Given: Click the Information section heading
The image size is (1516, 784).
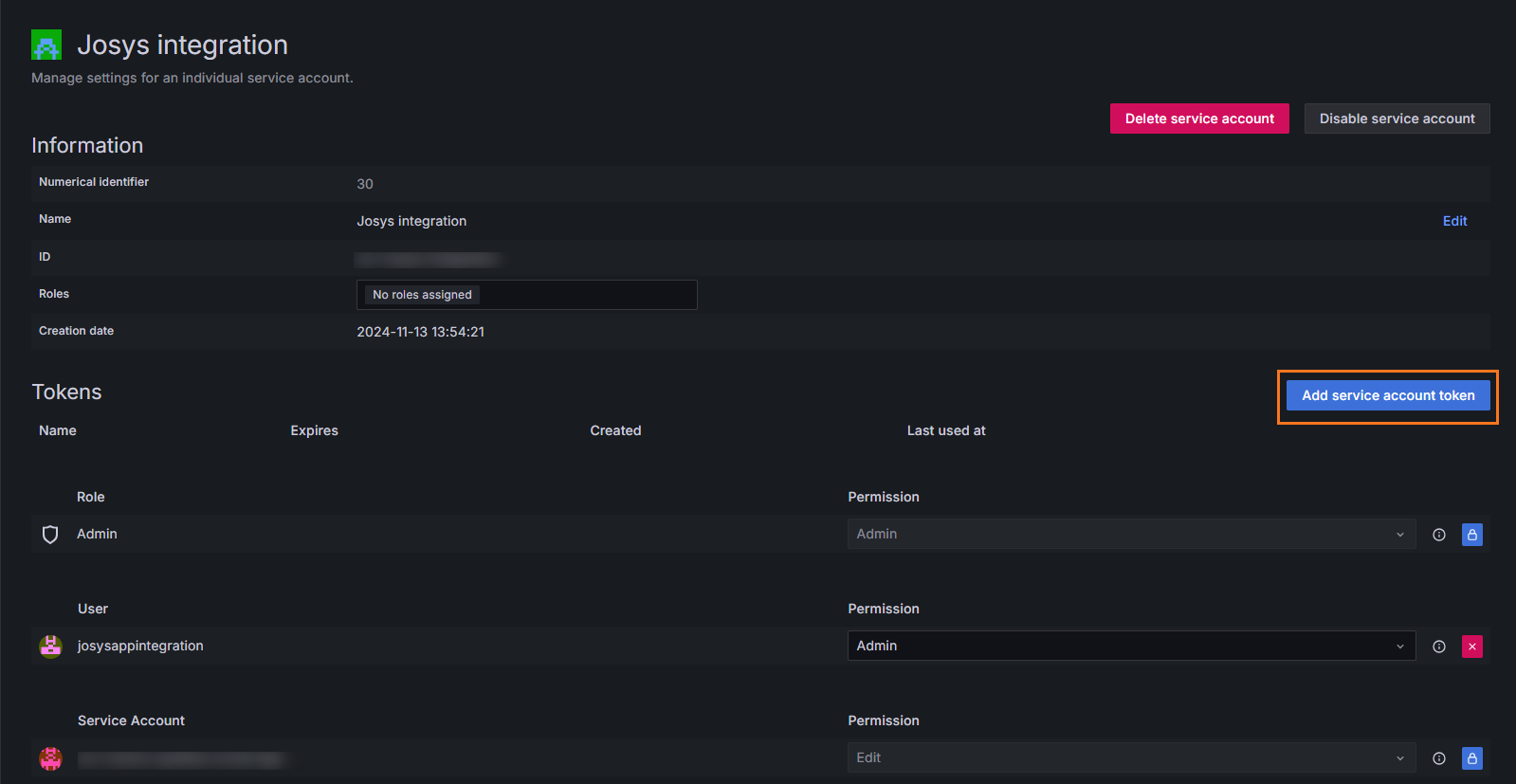Looking at the screenshot, I should coord(87,145).
